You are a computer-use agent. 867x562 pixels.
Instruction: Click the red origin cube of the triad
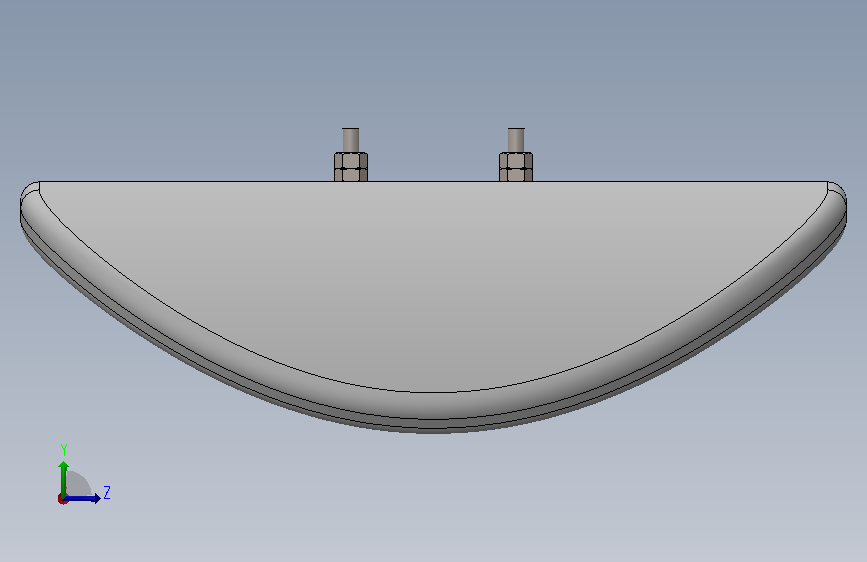coord(62,499)
